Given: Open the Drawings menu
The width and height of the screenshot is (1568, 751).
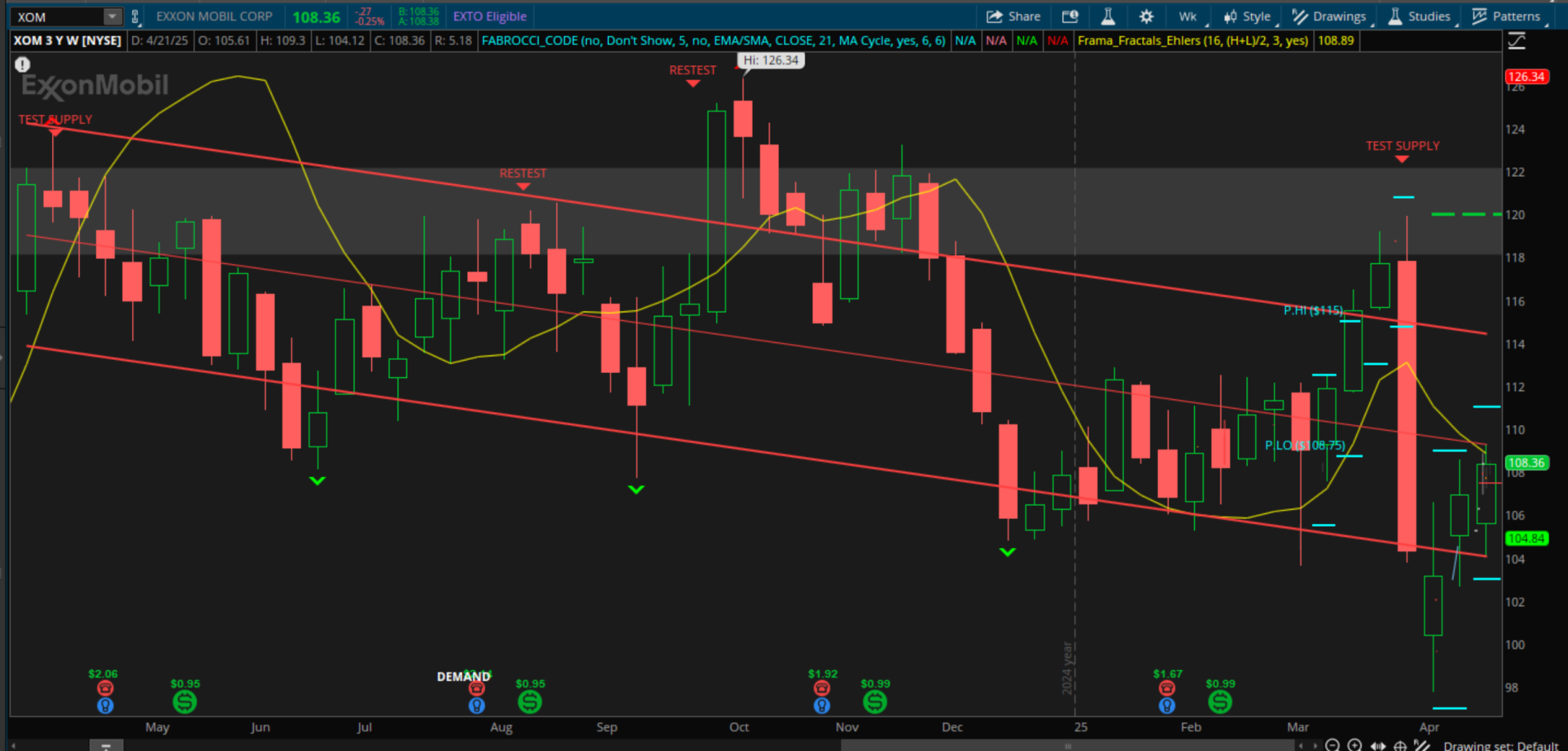Looking at the screenshot, I should pyautogui.click(x=1329, y=17).
